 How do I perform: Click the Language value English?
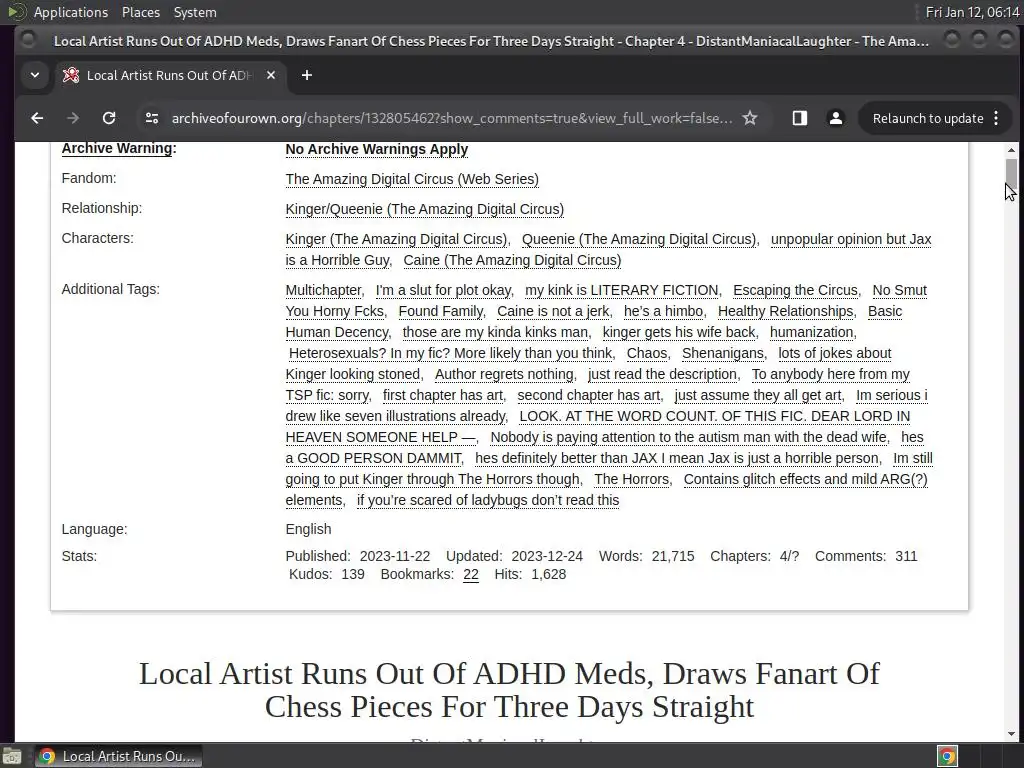308,529
